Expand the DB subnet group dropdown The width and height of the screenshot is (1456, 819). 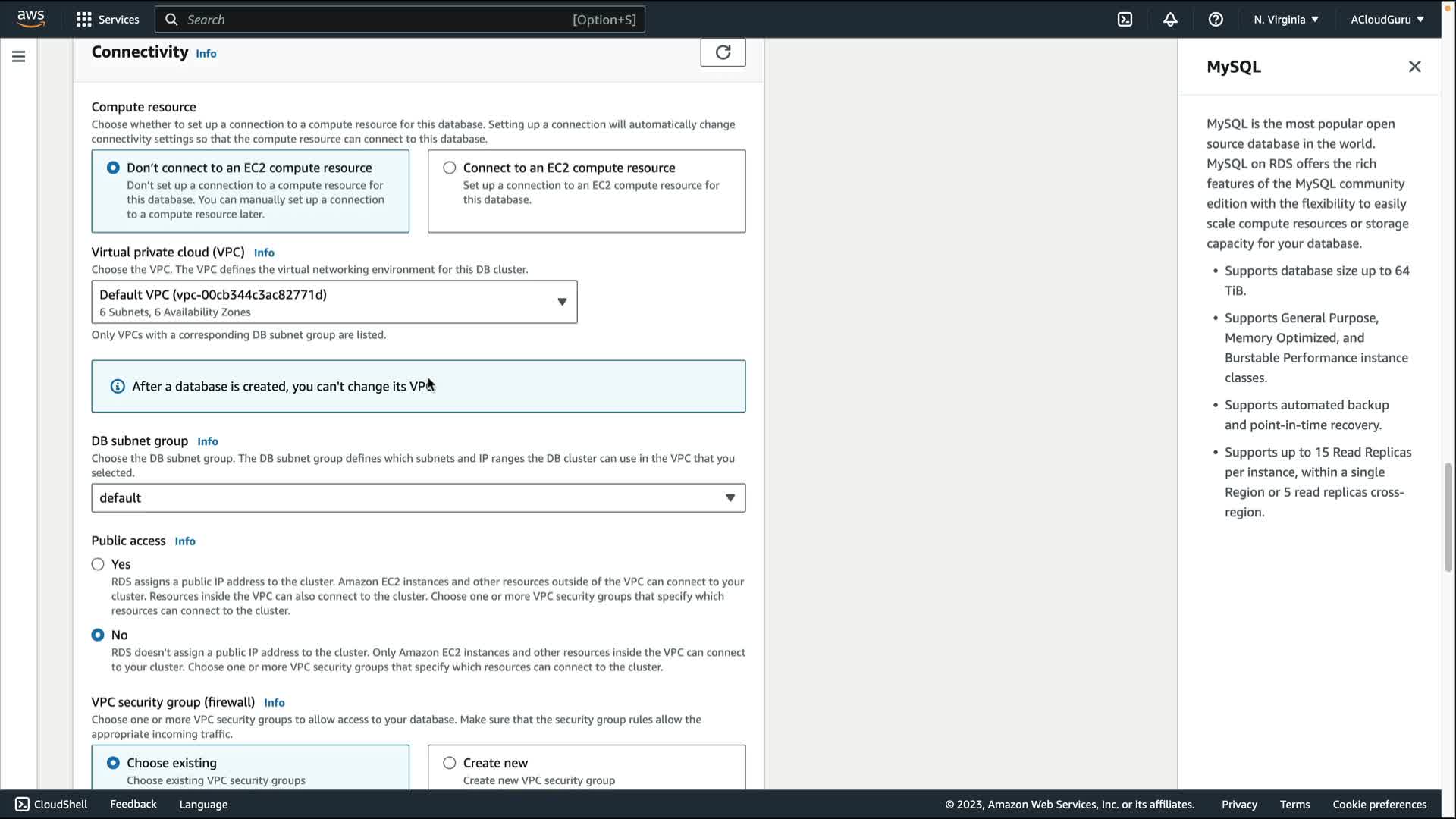tap(418, 498)
